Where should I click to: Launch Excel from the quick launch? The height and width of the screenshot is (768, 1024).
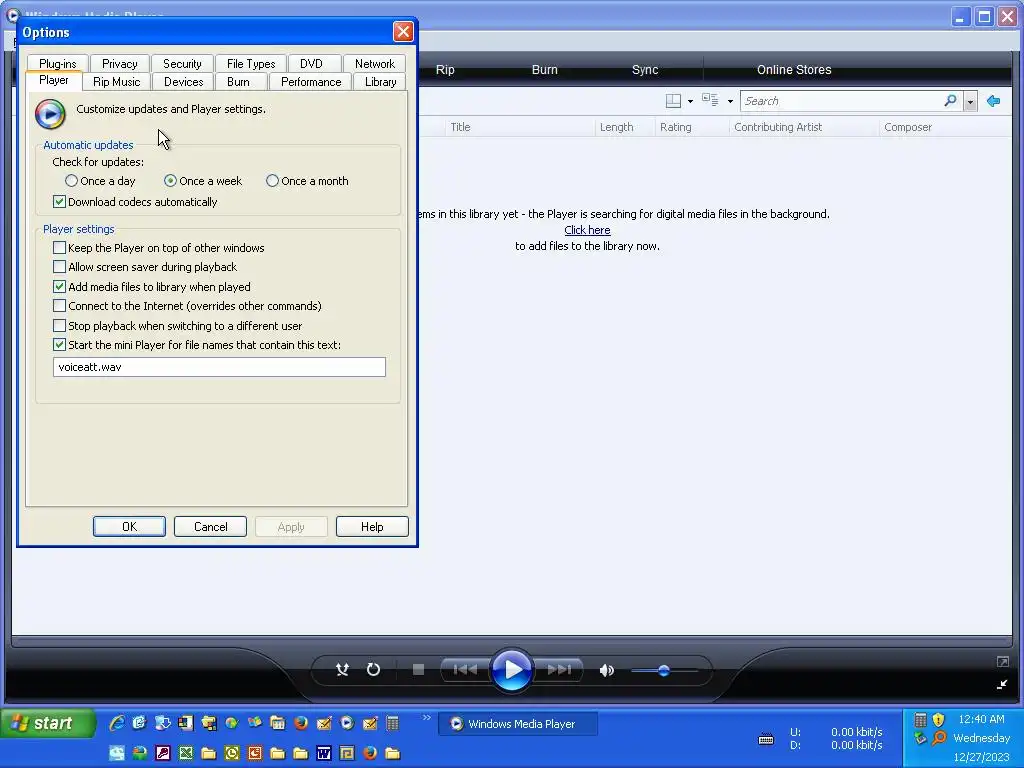click(186, 753)
